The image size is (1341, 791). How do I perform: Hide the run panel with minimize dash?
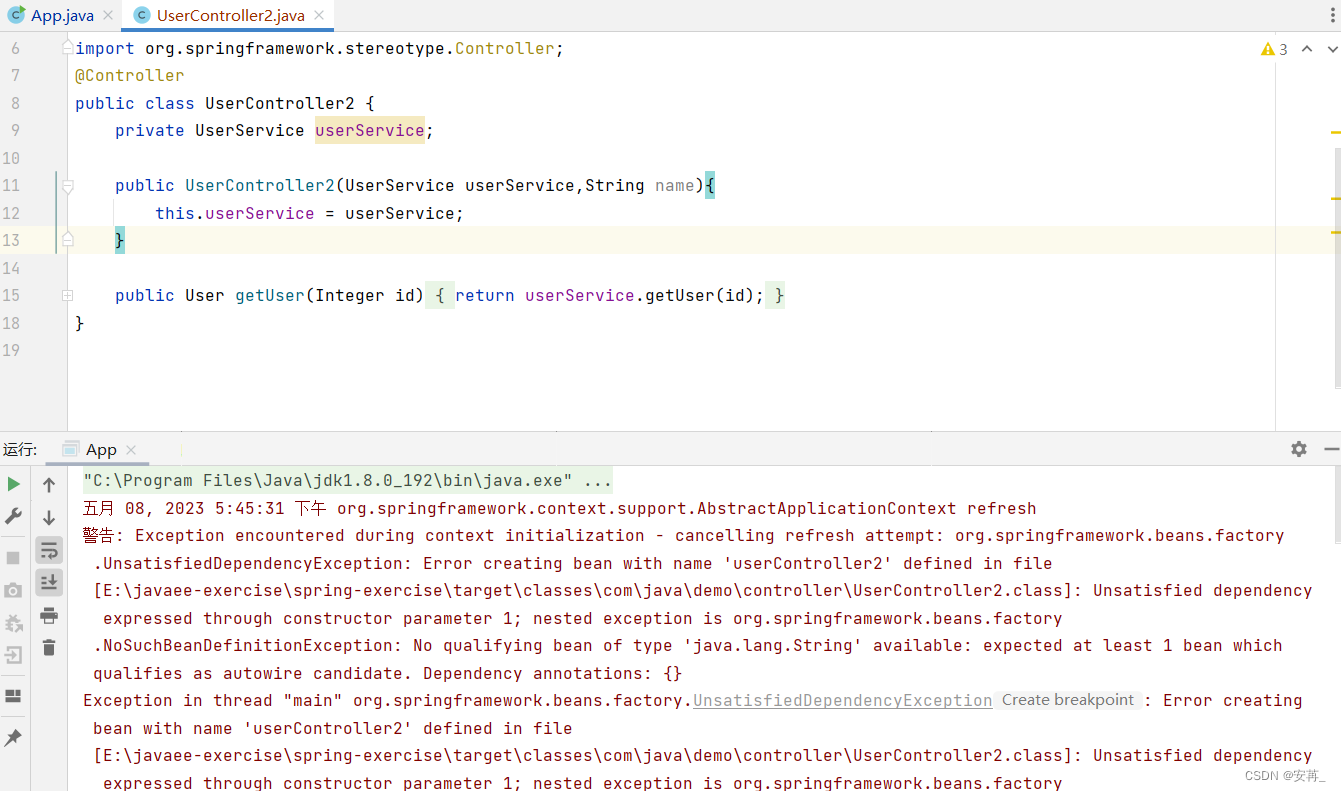tap(1331, 449)
